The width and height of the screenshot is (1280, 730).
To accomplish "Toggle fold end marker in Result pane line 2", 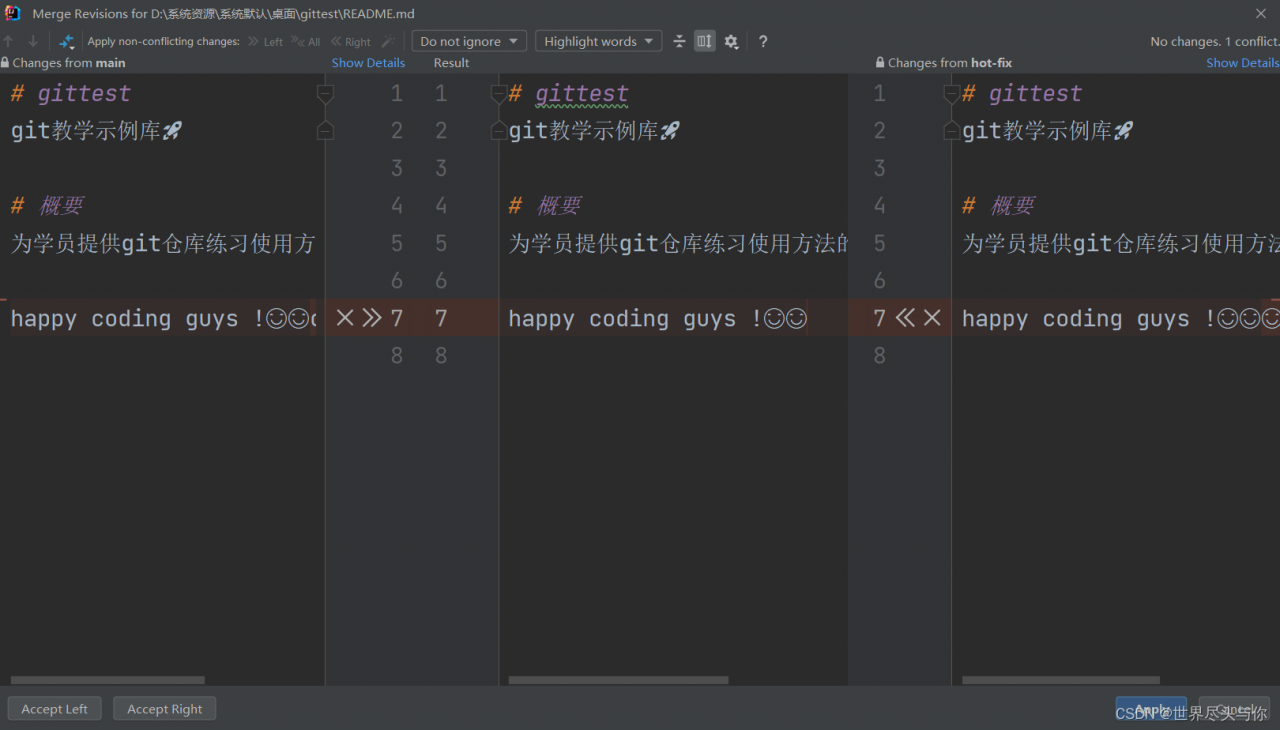I will coord(499,130).
